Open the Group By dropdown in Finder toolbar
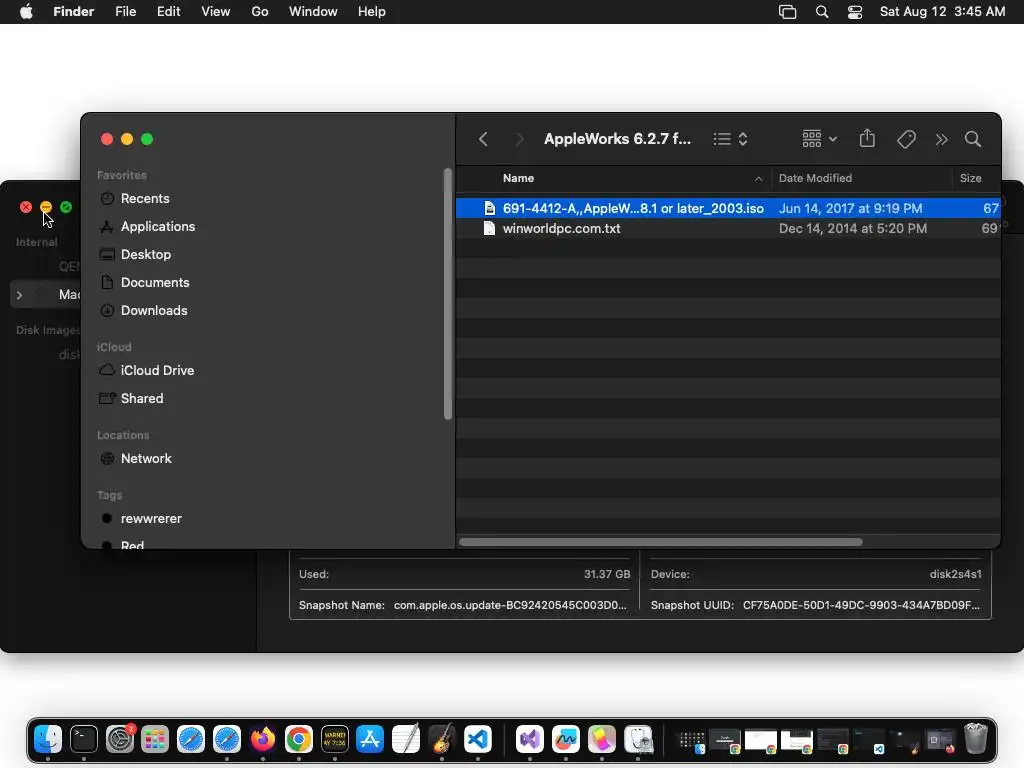The image size is (1024, 768). (820, 139)
